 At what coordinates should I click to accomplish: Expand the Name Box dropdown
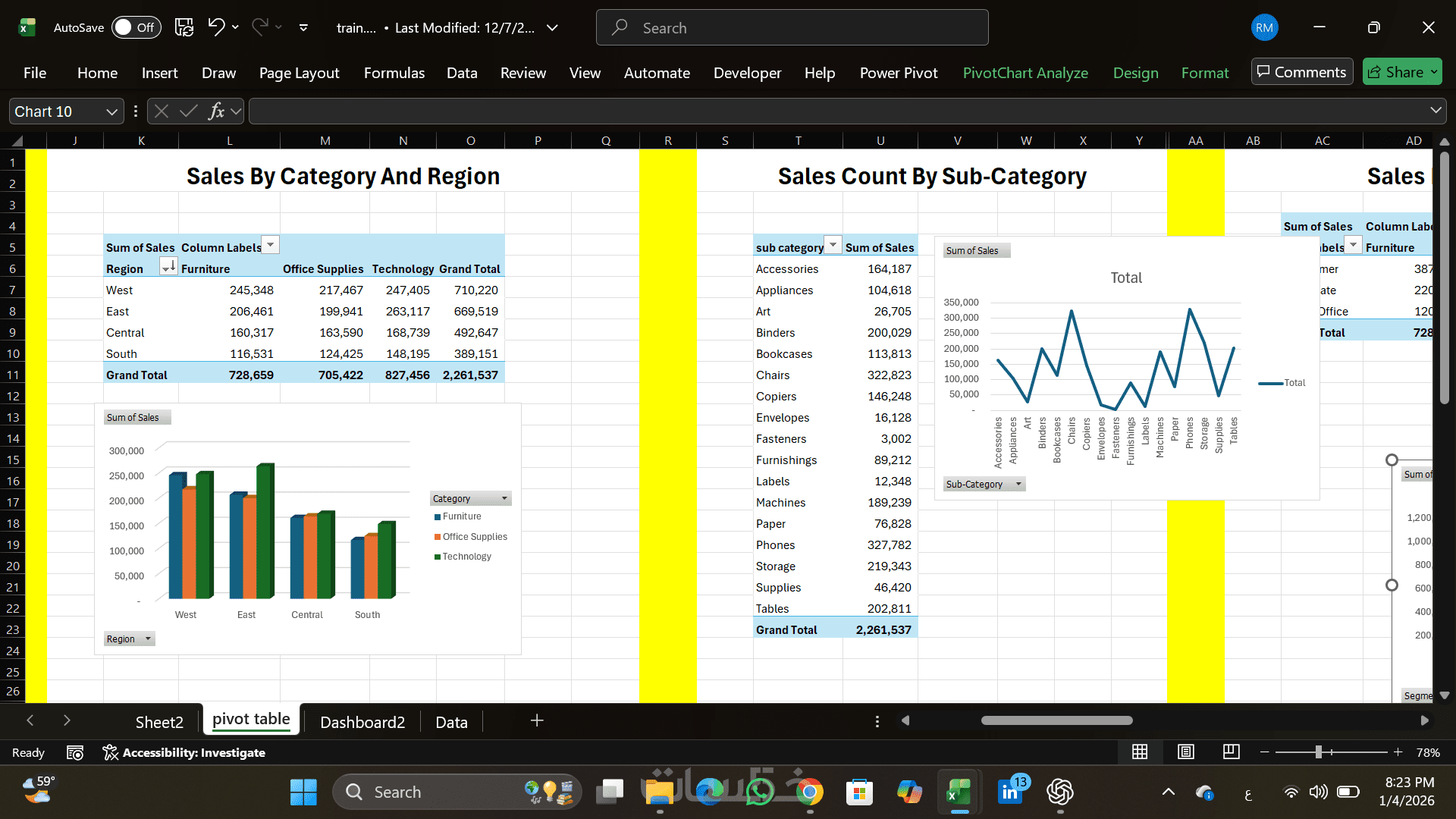tap(111, 111)
